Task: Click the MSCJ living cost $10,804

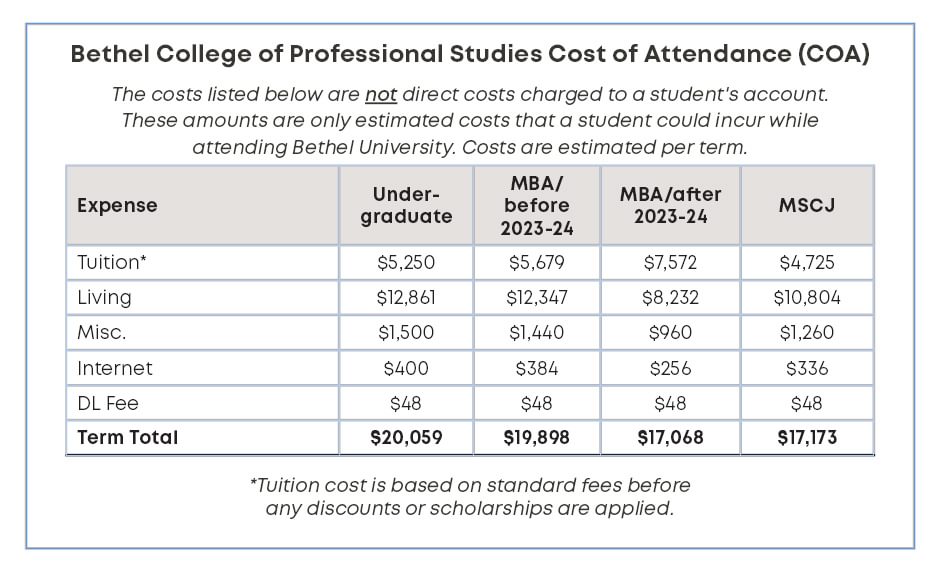Action: 806,297
